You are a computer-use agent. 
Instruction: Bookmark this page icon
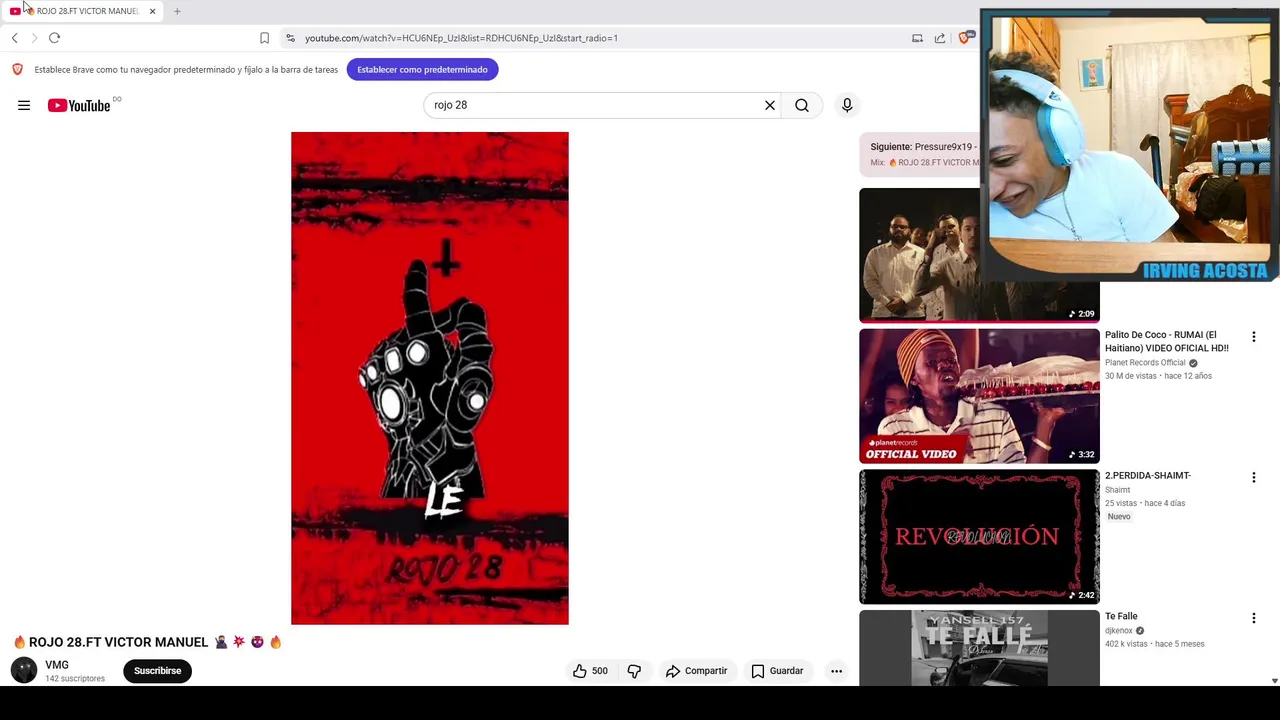point(264,38)
